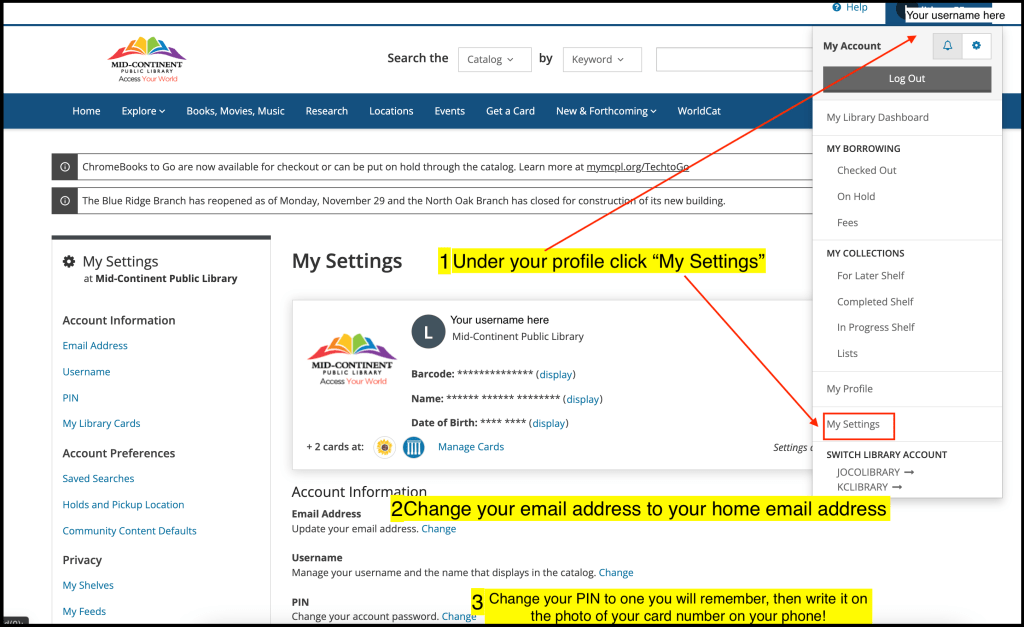Click the notification bell icon in My Account
The width and height of the screenshot is (1024, 627).
[947, 46]
